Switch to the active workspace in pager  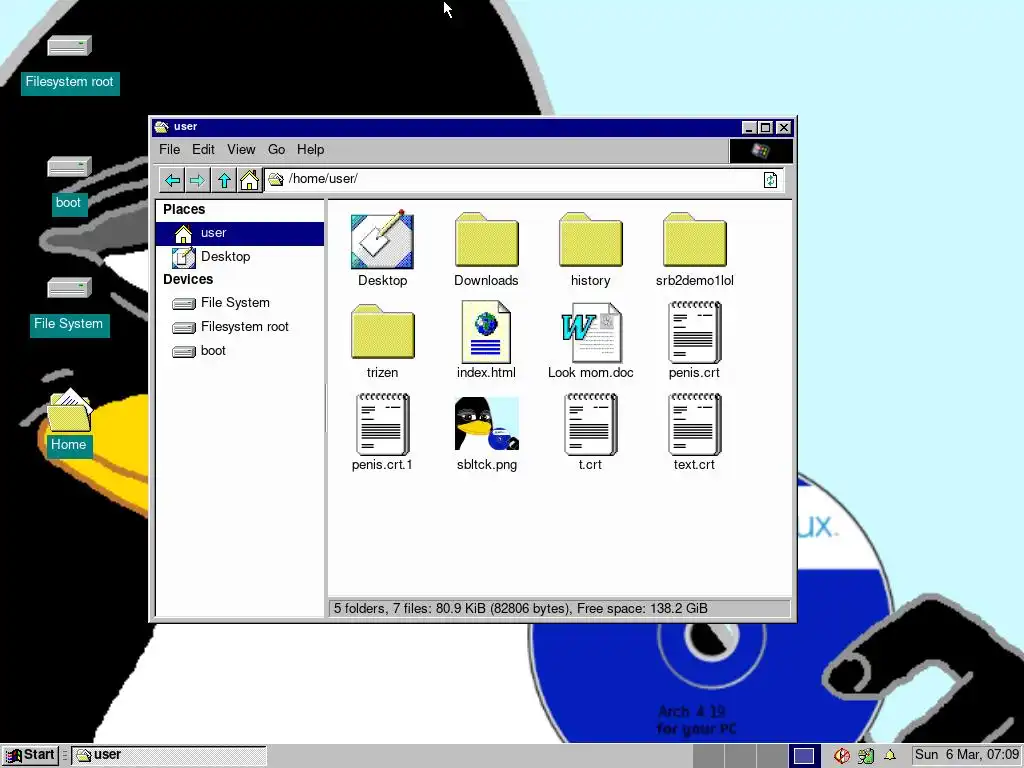(x=803, y=756)
